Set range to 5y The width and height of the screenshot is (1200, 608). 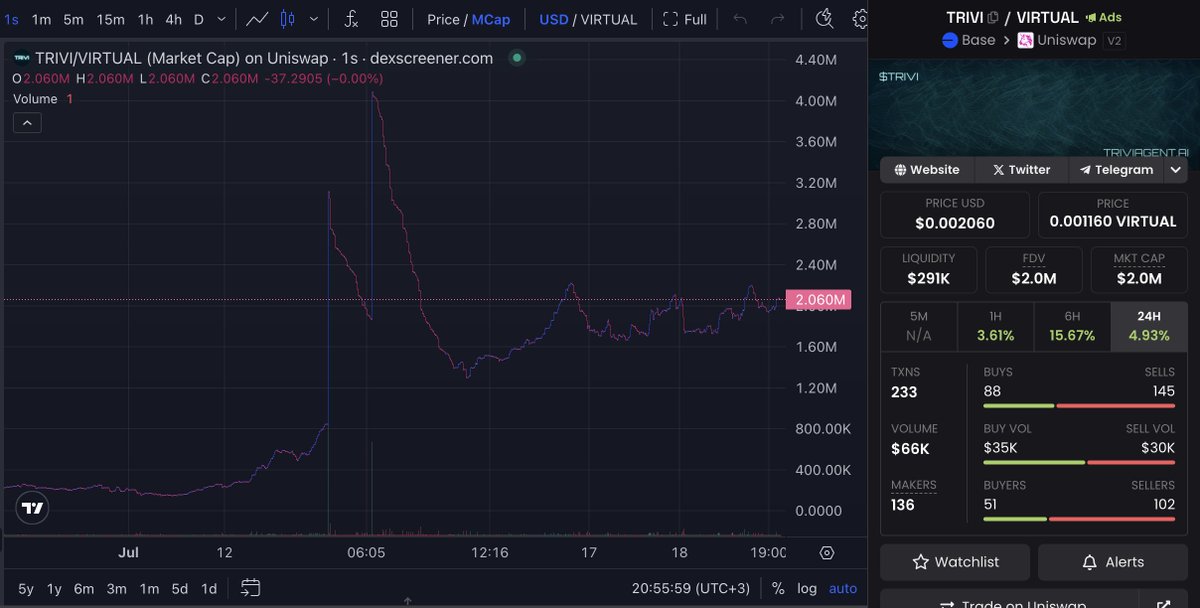click(x=26, y=588)
